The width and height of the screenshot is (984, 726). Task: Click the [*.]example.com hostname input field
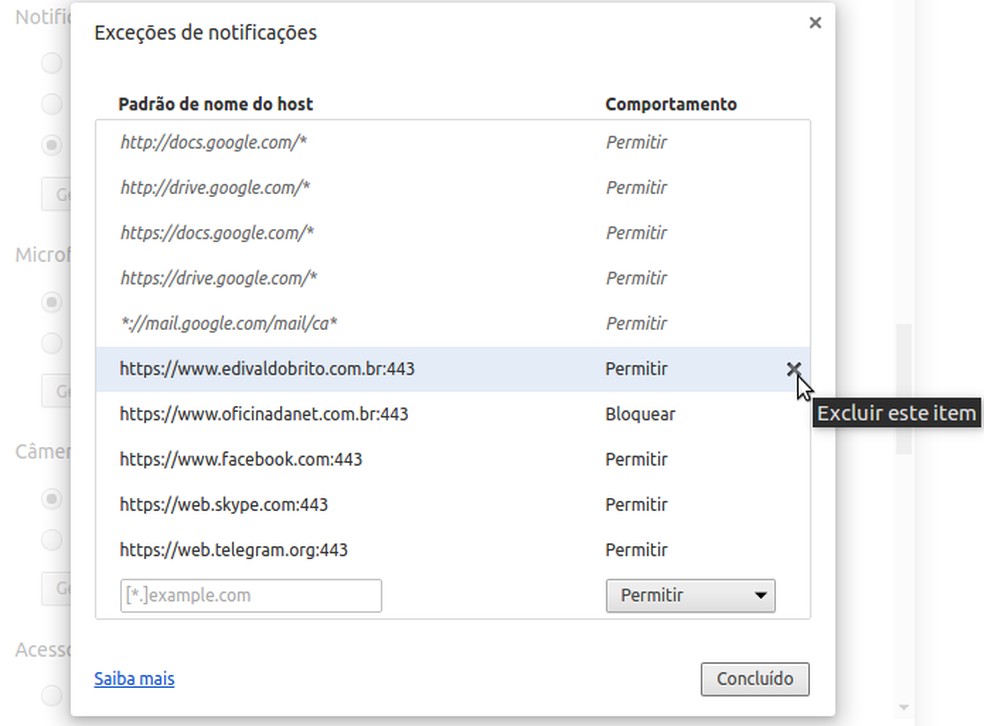[250, 595]
